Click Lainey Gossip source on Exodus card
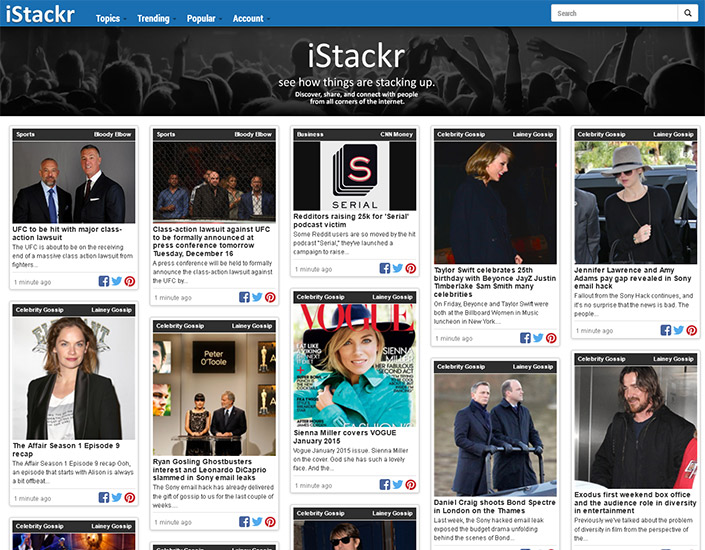Image resolution: width=705 pixels, height=550 pixels. 673,359
